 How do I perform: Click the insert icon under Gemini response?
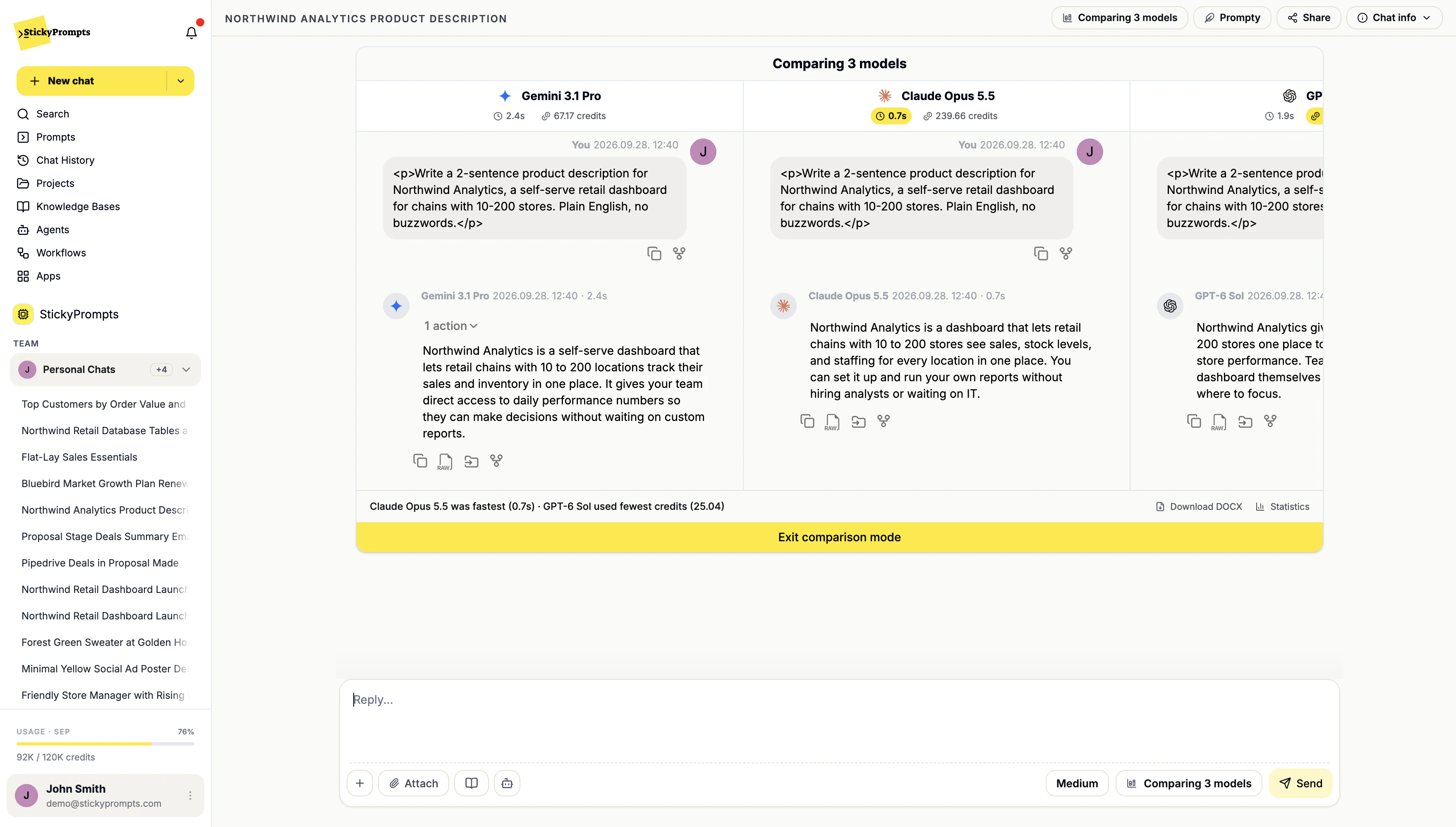click(x=471, y=461)
